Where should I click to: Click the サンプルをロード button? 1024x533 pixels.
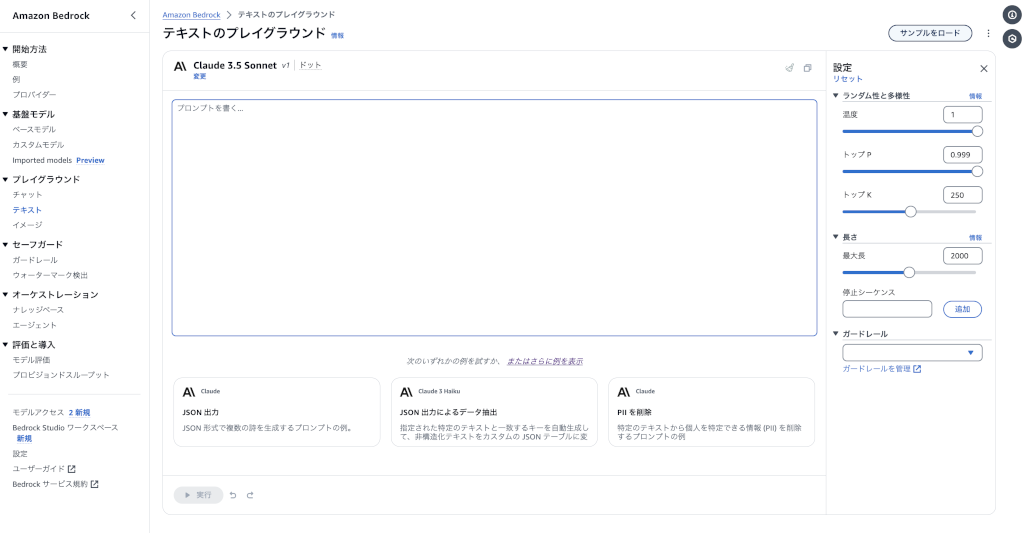(x=930, y=33)
